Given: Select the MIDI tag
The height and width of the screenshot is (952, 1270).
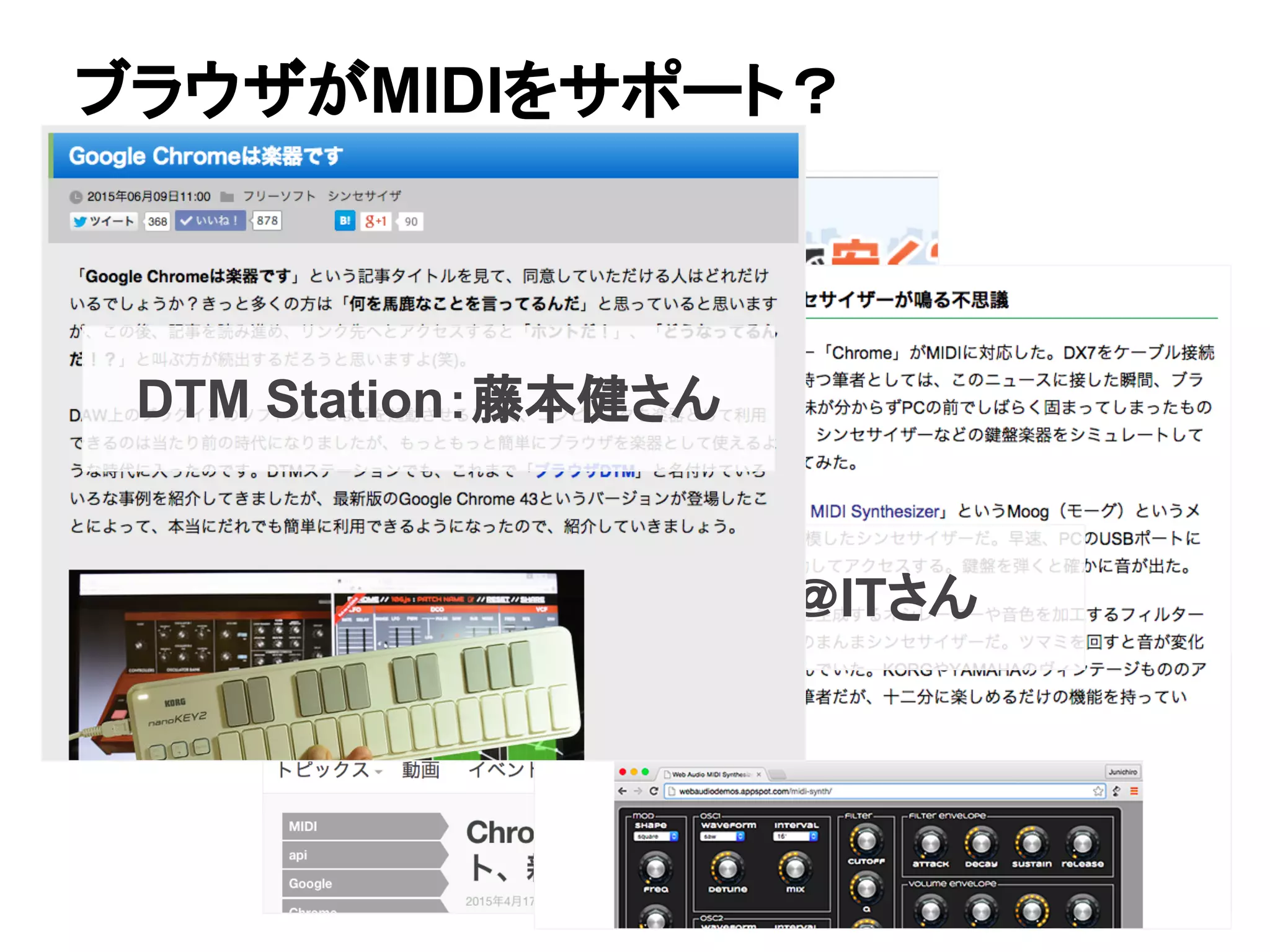Looking at the screenshot, I should click(x=365, y=826).
